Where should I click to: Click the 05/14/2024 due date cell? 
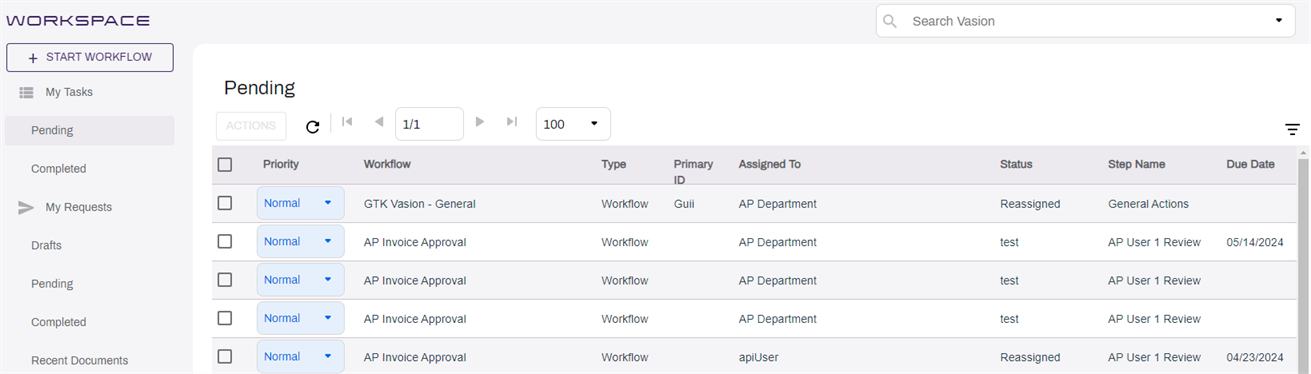pos(1254,242)
